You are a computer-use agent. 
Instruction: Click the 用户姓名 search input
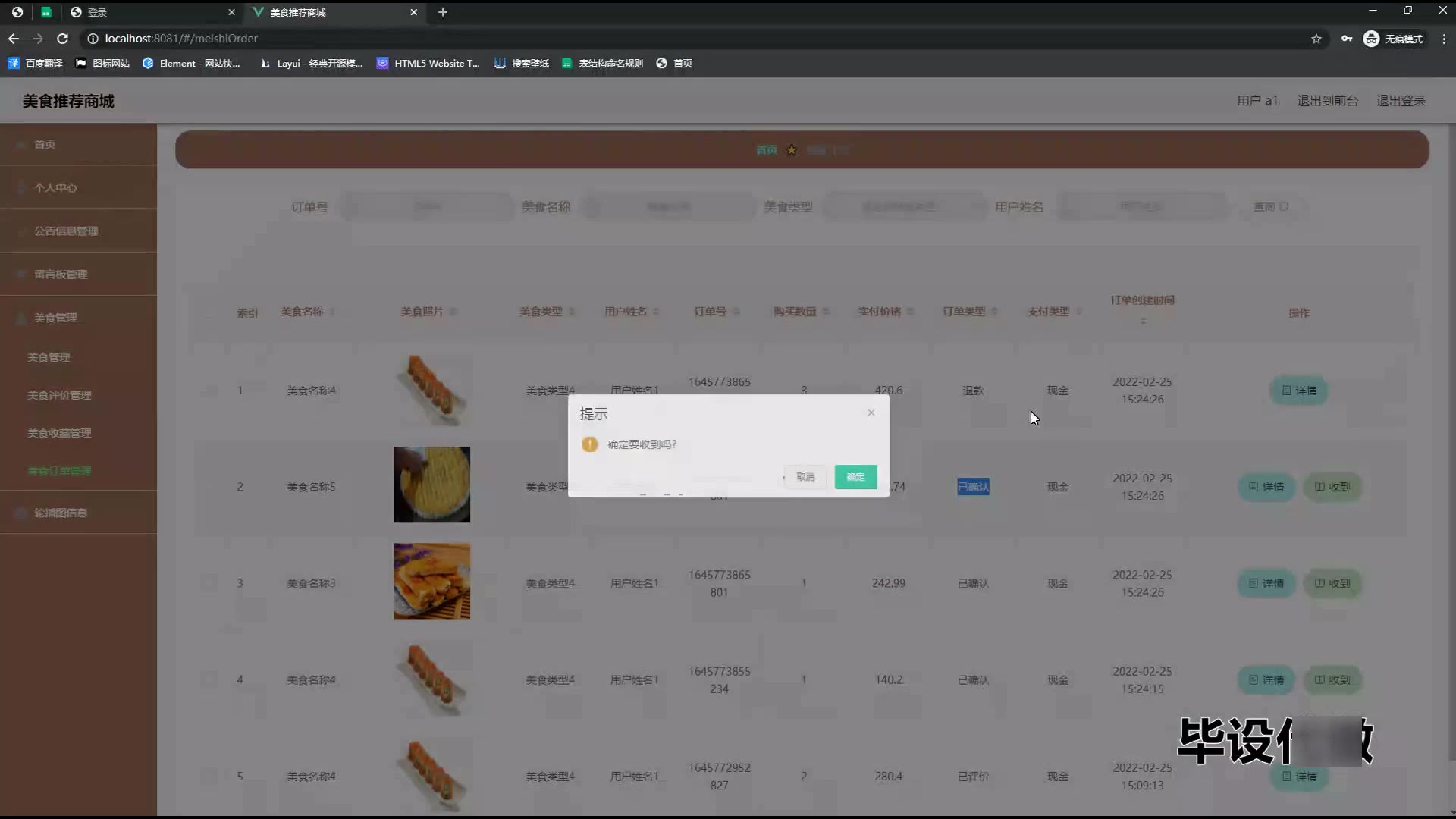point(1141,206)
